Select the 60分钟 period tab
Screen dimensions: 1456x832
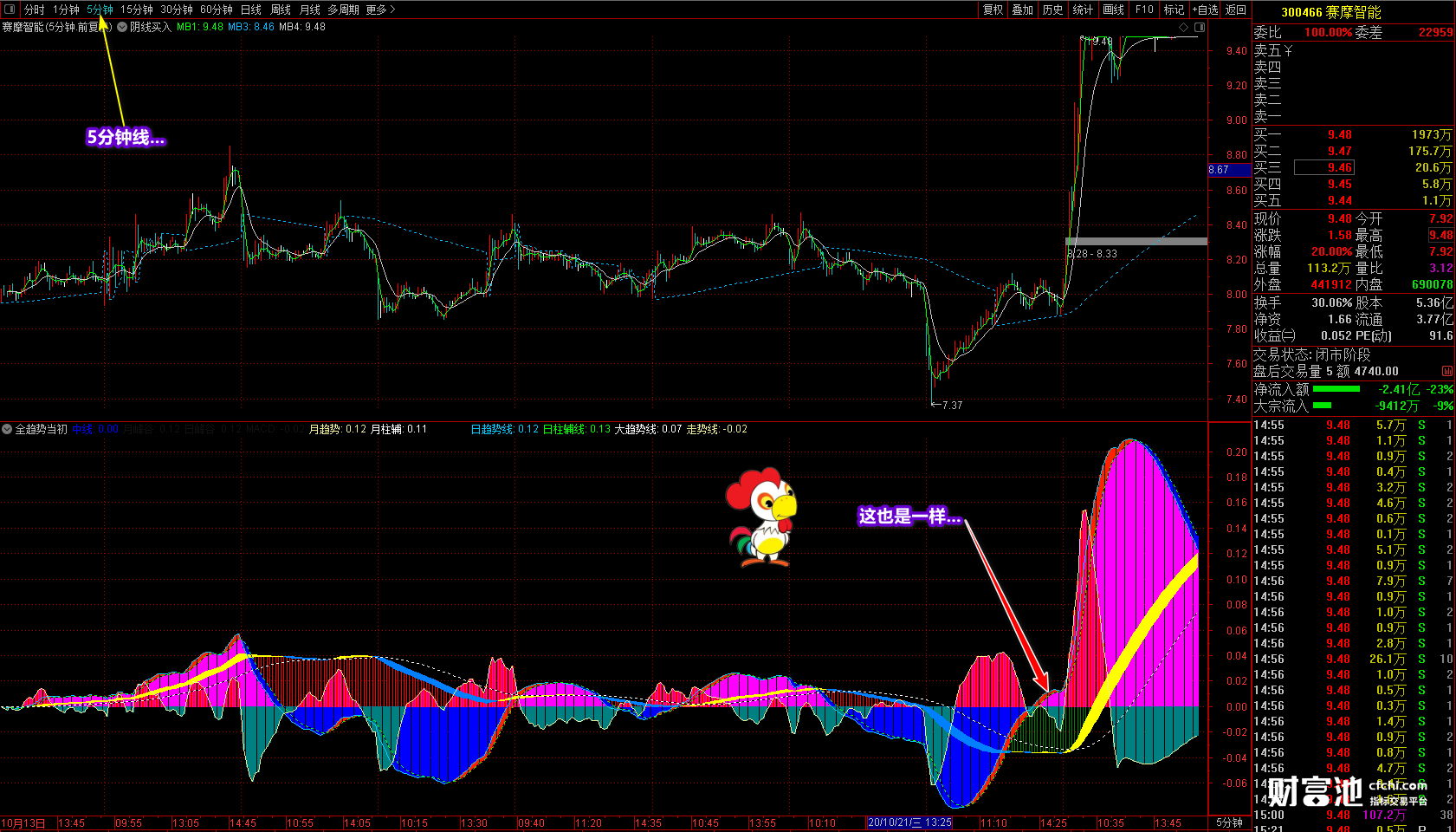tap(217, 10)
